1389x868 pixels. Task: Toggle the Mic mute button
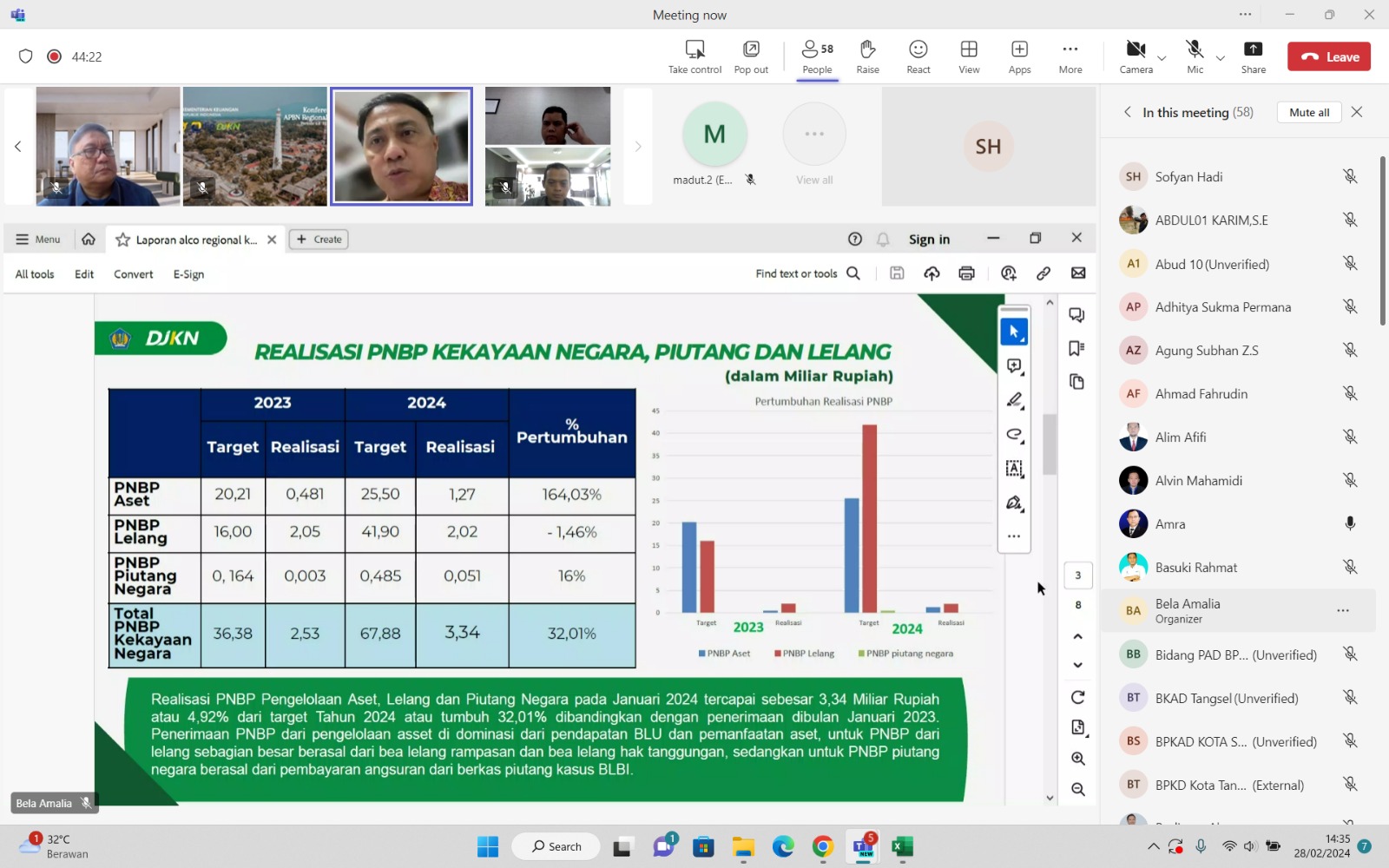pyautogui.click(x=1195, y=50)
